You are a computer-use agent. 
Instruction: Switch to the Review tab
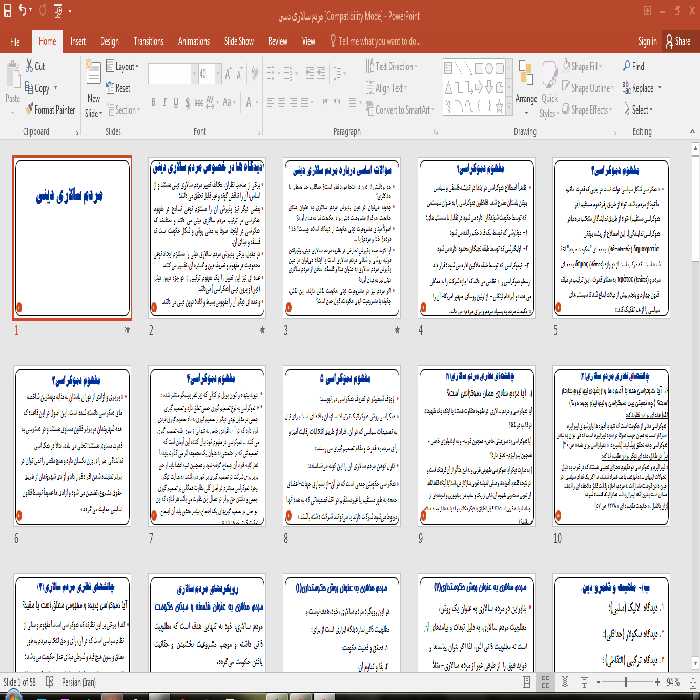(278, 41)
